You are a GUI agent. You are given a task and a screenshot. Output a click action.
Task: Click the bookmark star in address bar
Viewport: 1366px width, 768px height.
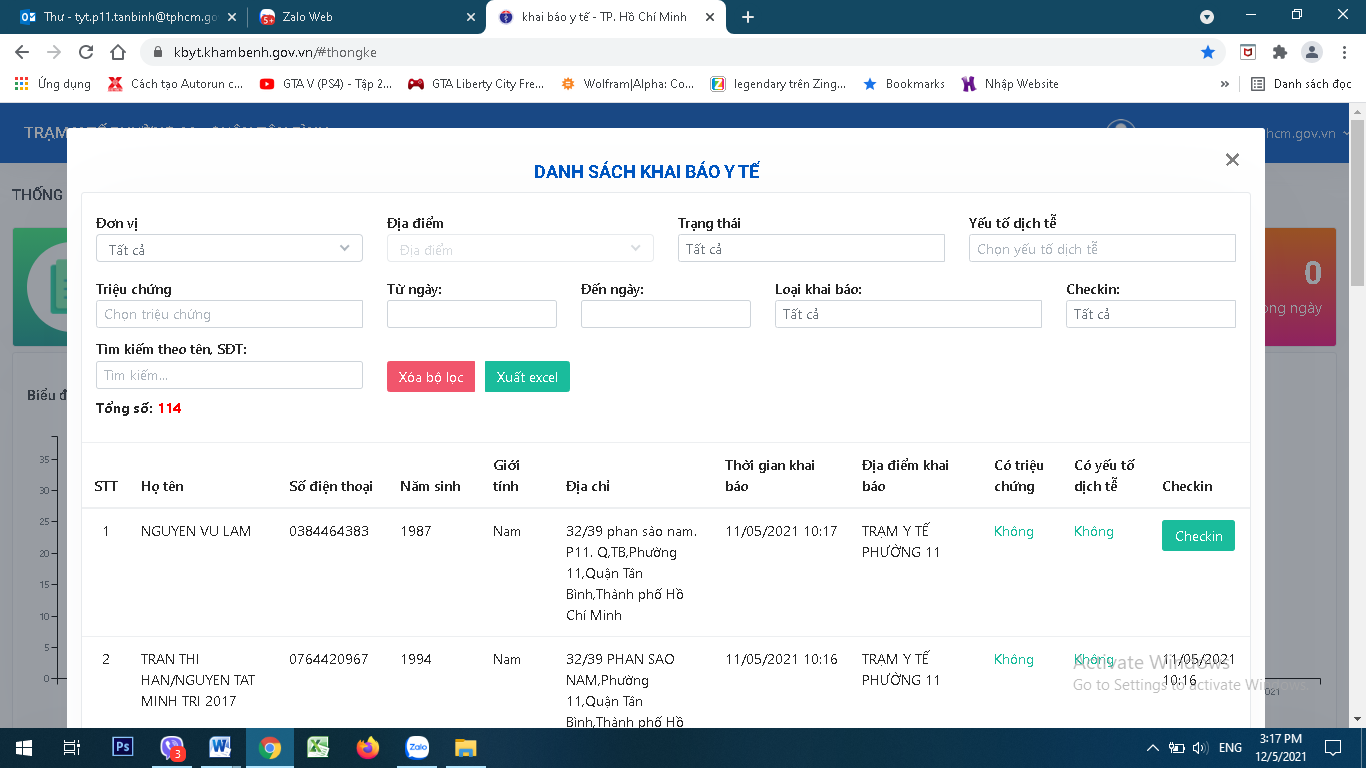(x=1208, y=52)
